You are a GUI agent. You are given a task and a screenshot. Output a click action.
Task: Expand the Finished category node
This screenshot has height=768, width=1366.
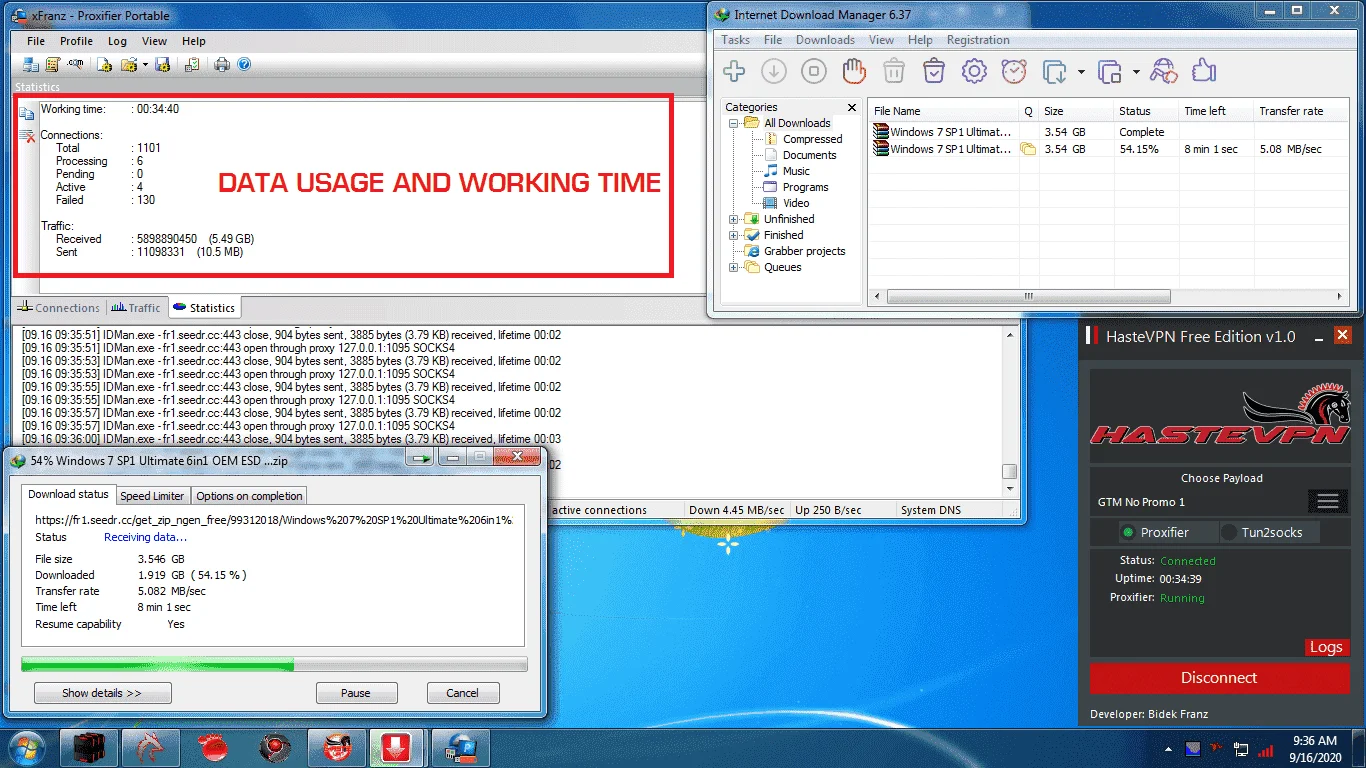click(734, 235)
